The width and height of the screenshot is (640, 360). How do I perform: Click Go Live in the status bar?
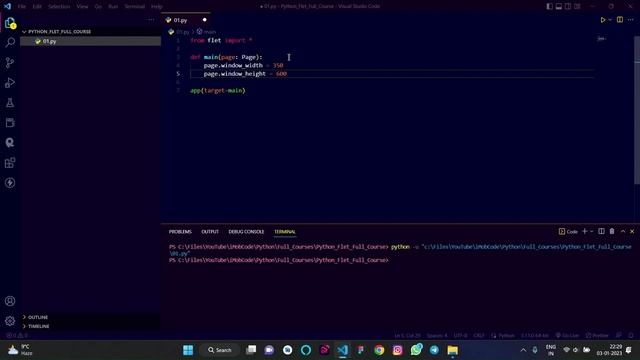tap(567, 336)
